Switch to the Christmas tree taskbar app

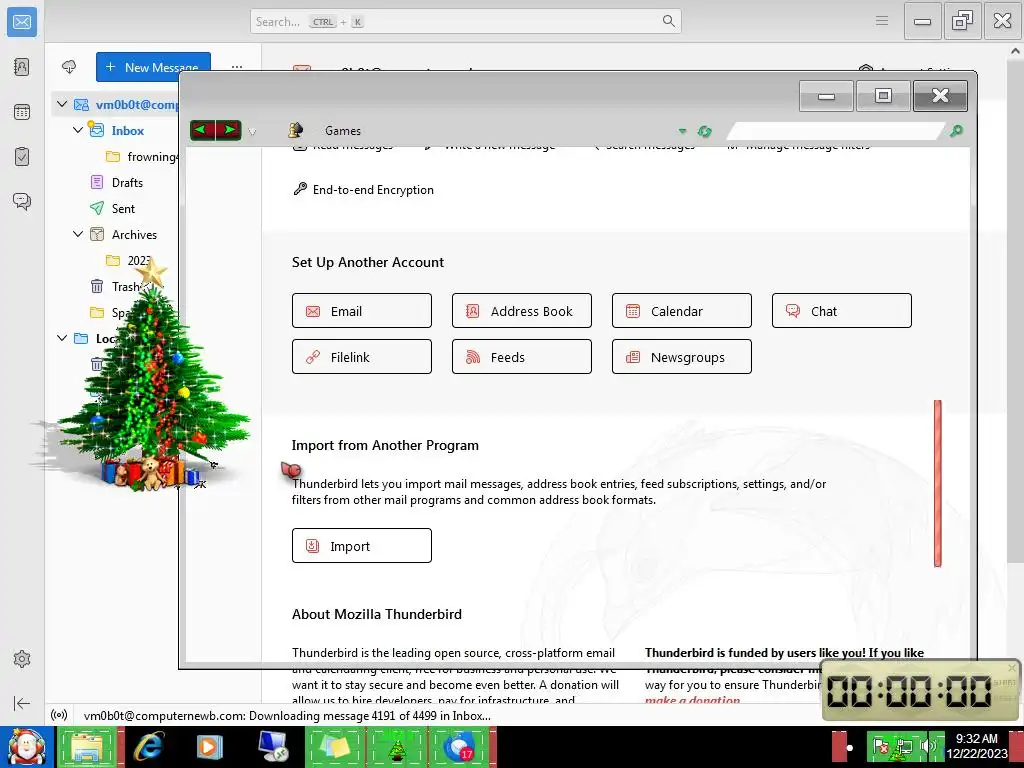397,747
